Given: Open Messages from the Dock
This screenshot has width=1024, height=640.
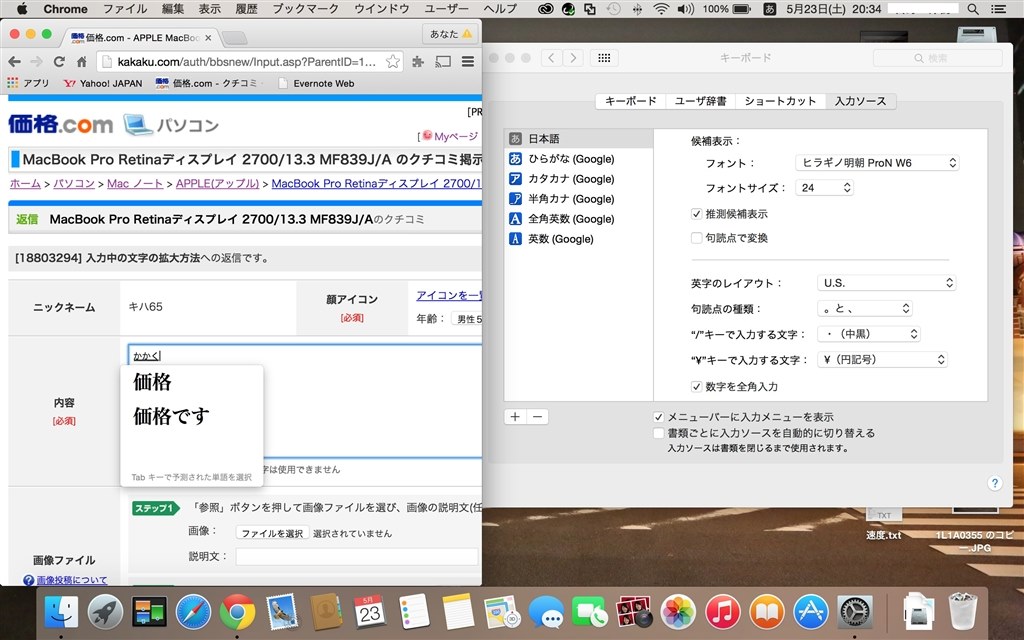Looking at the screenshot, I should click(x=546, y=612).
